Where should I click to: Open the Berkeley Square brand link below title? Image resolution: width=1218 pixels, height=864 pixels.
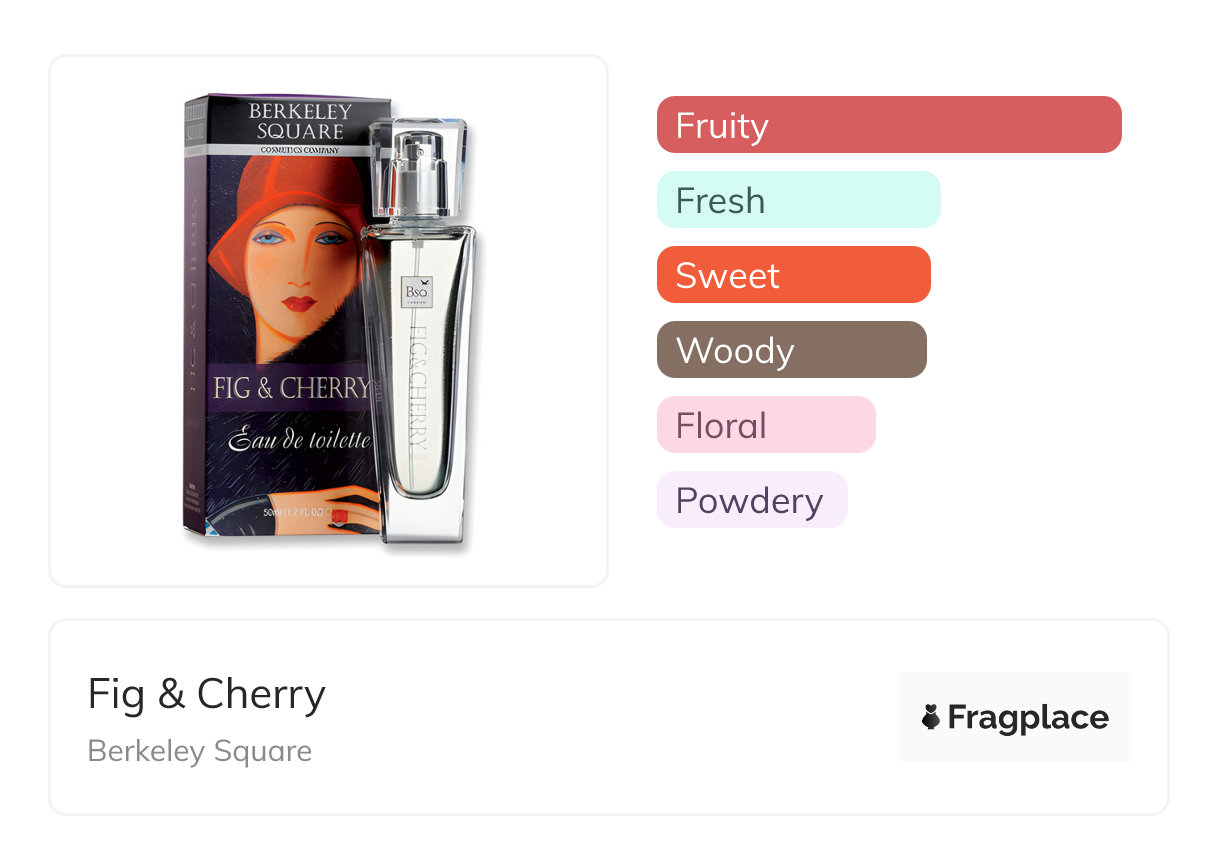pyautogui.click(x=200, y=751)
